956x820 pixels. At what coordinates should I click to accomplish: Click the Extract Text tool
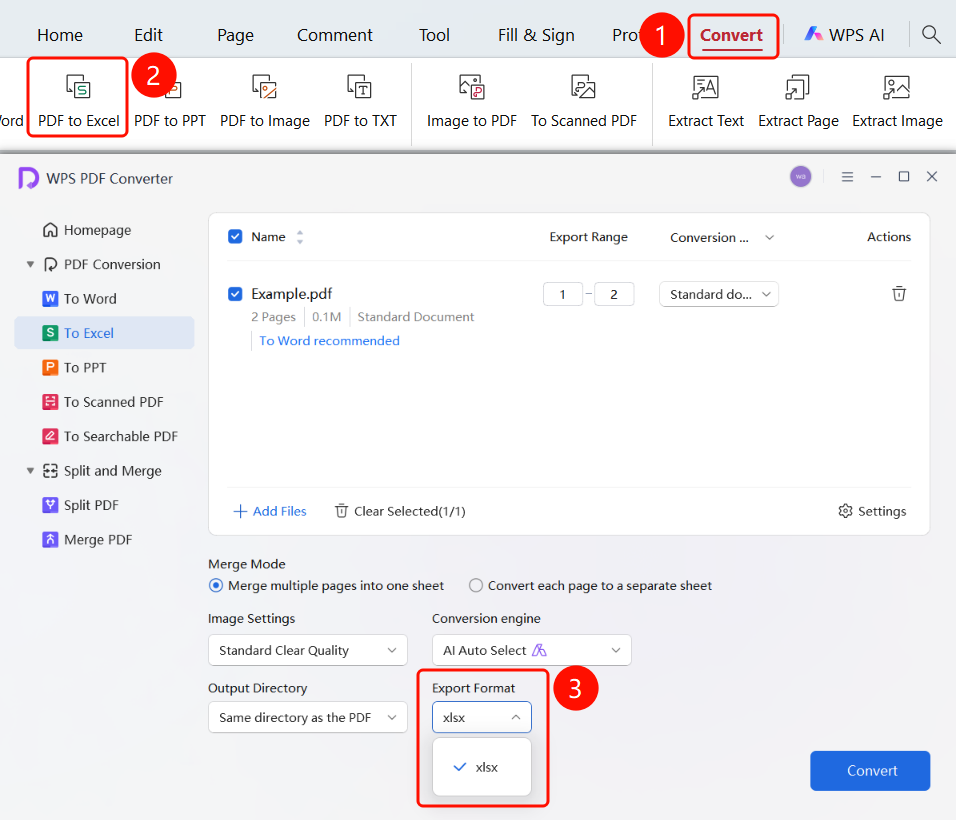coord(705,101)
